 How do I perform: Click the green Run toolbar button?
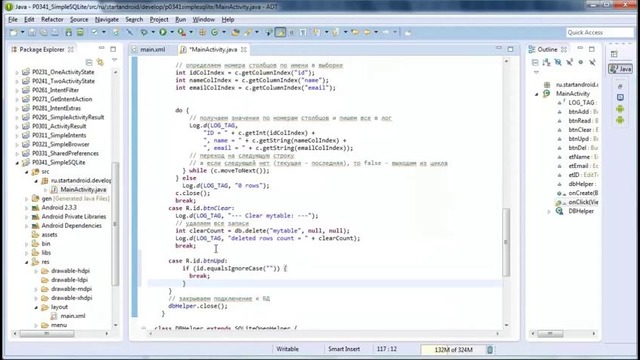pos(163,32)
